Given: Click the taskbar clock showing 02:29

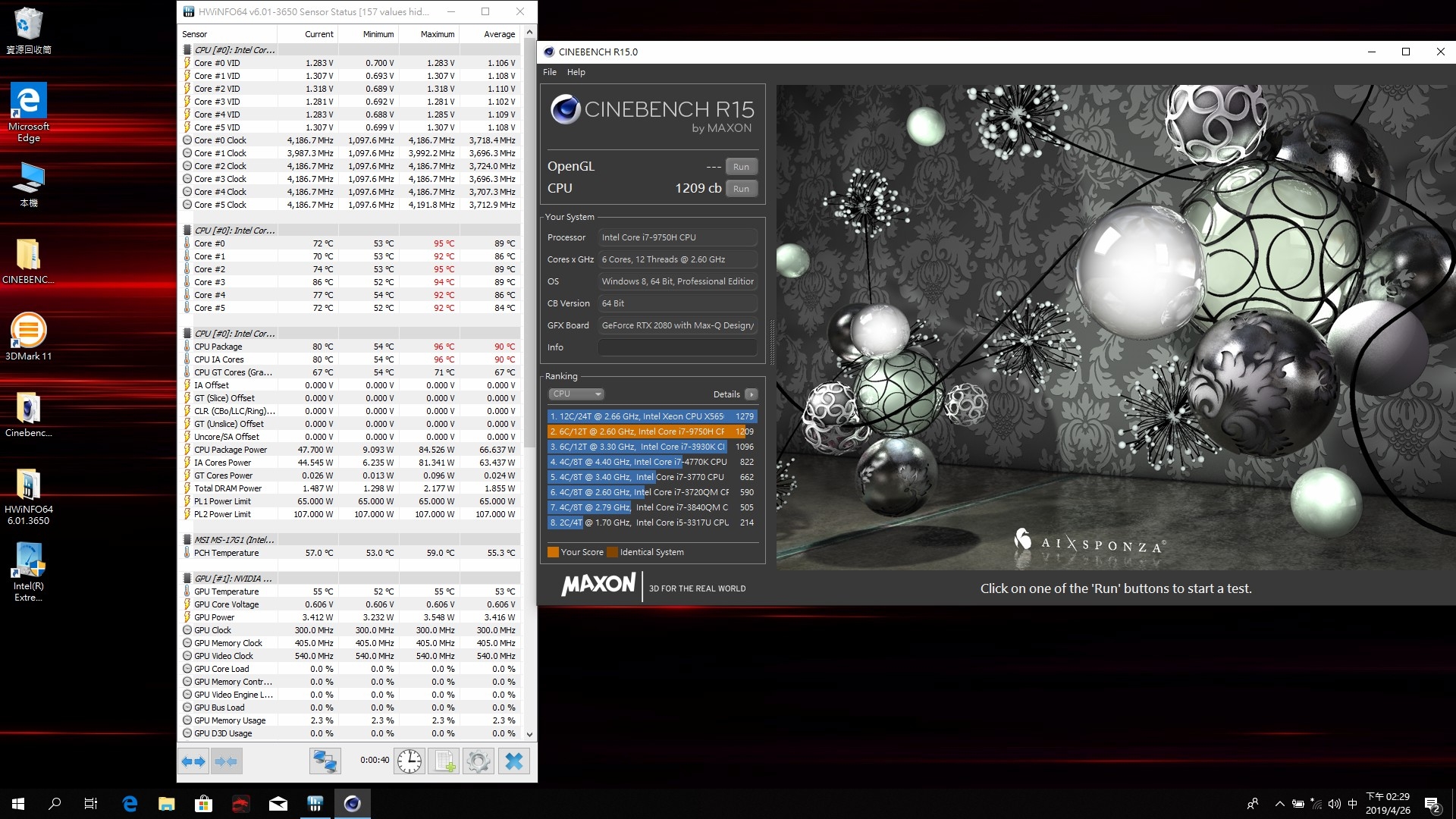Looking at the screenshot, I should click(1388, 804).
